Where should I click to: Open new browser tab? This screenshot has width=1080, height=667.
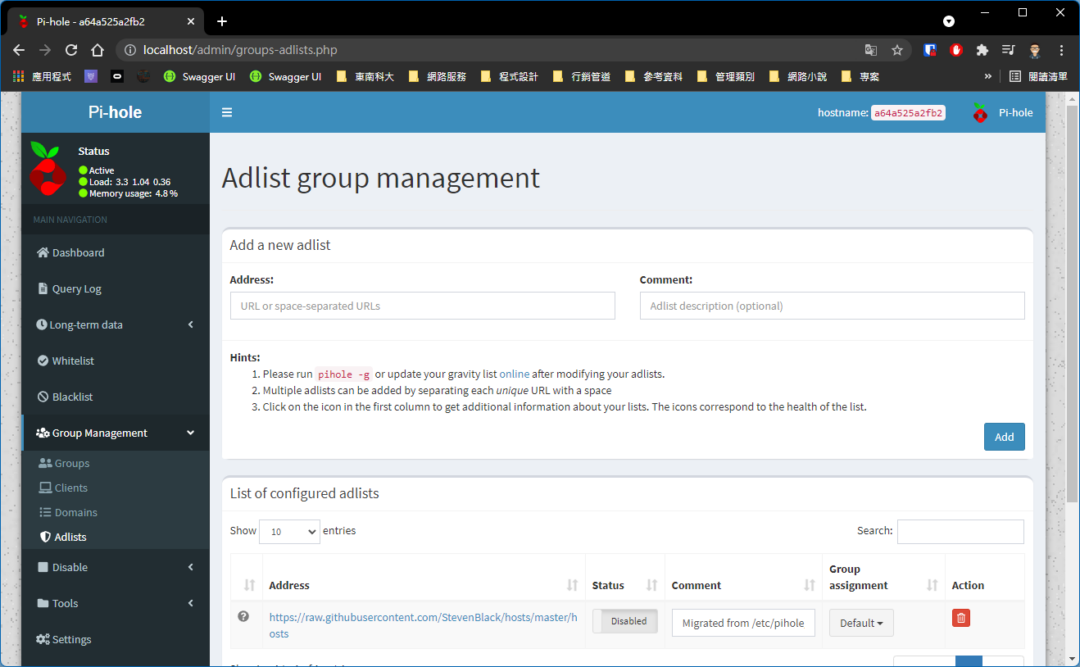click(x=222, y=21)
